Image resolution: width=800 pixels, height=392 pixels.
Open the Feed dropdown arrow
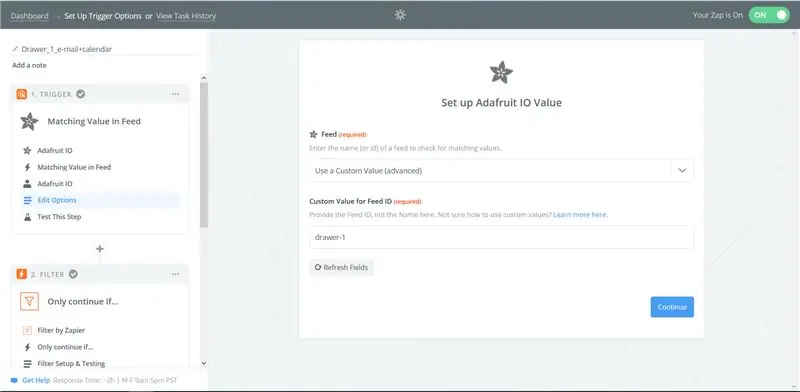click(x=682, y=170)
